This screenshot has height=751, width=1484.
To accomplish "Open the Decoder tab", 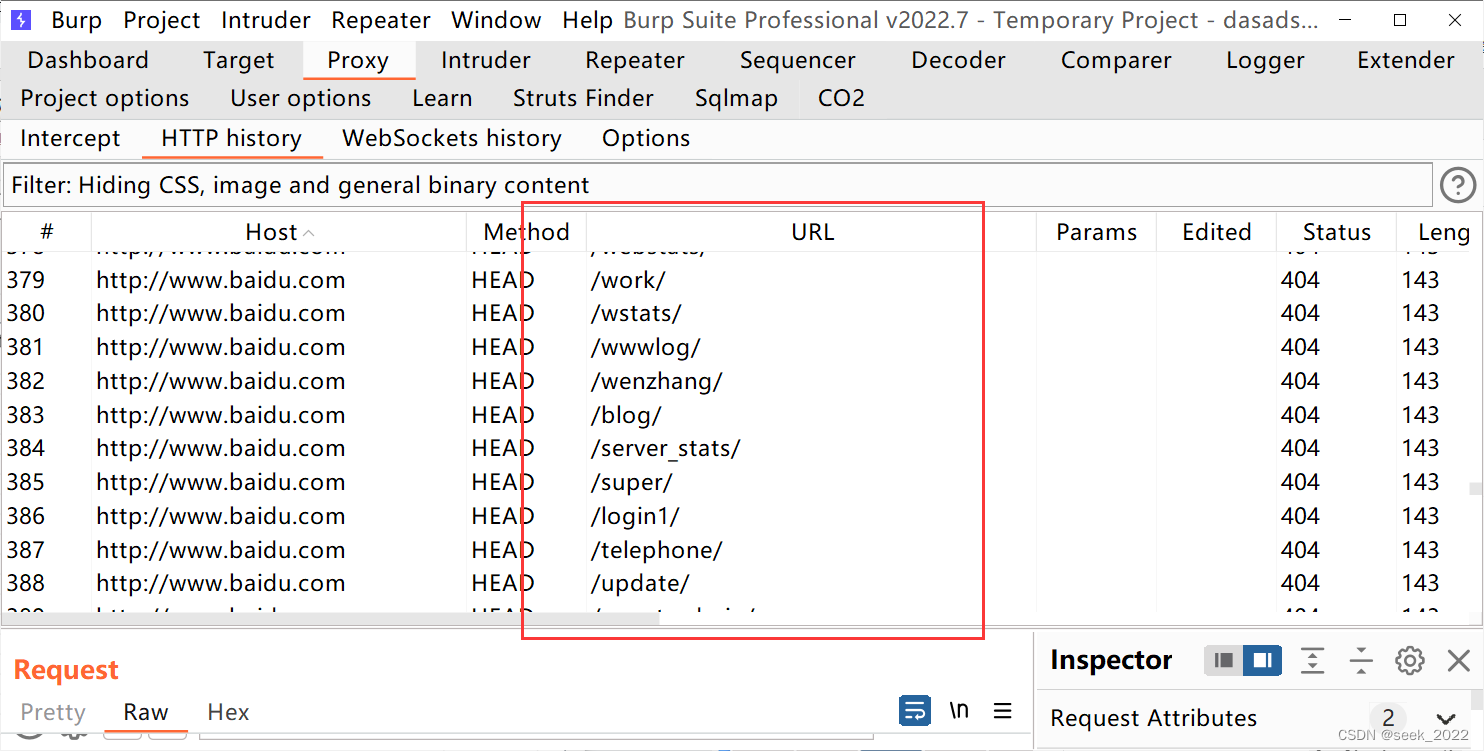I will pos(958,60).
